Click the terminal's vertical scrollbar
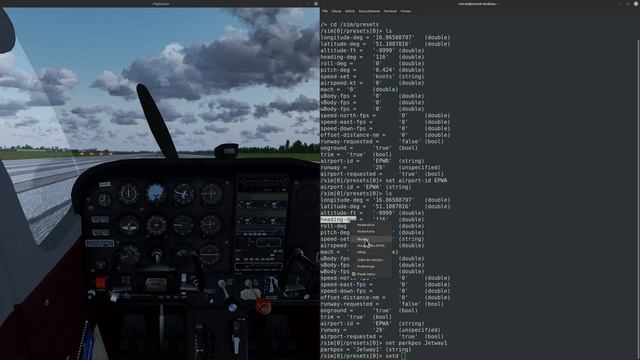Viewport: 640px width, 360px height. pyautogui.click(x=638, y=200)
